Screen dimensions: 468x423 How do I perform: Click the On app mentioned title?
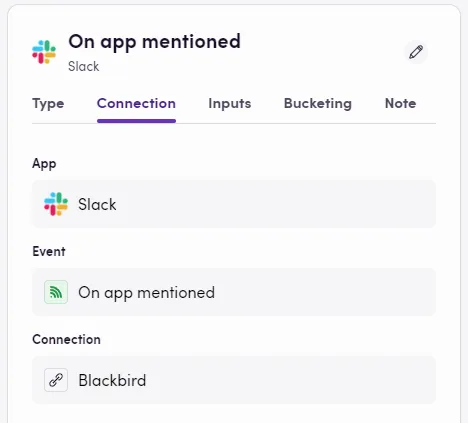154,42
